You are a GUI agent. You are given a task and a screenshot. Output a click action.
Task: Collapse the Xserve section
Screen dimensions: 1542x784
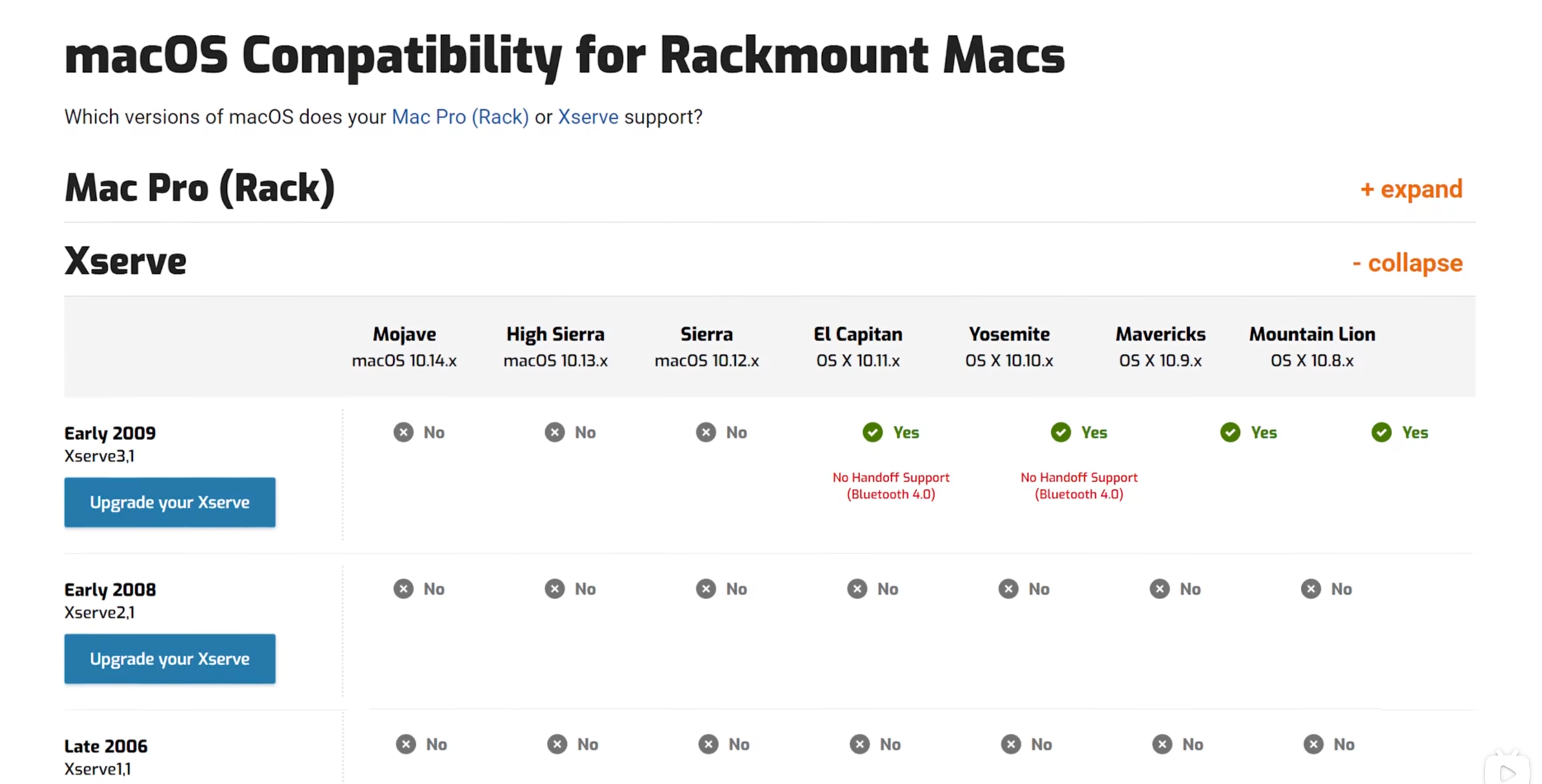[1407, 263]
